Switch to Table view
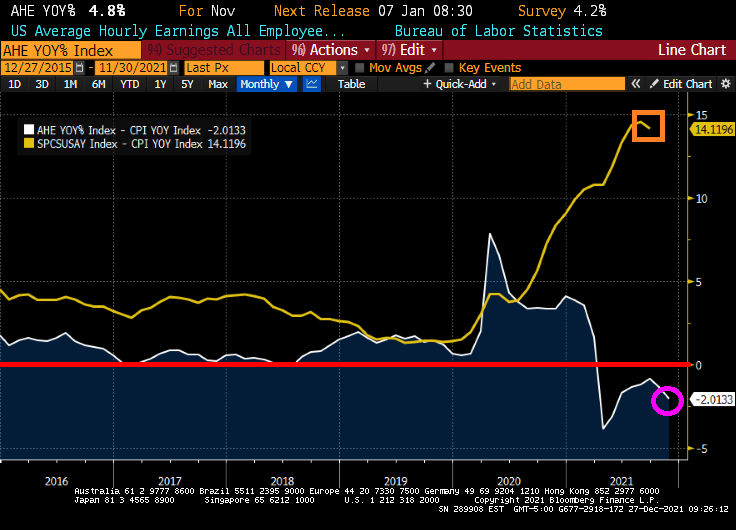The width and height of the screenshot is (736, 530). click(351, 84)
